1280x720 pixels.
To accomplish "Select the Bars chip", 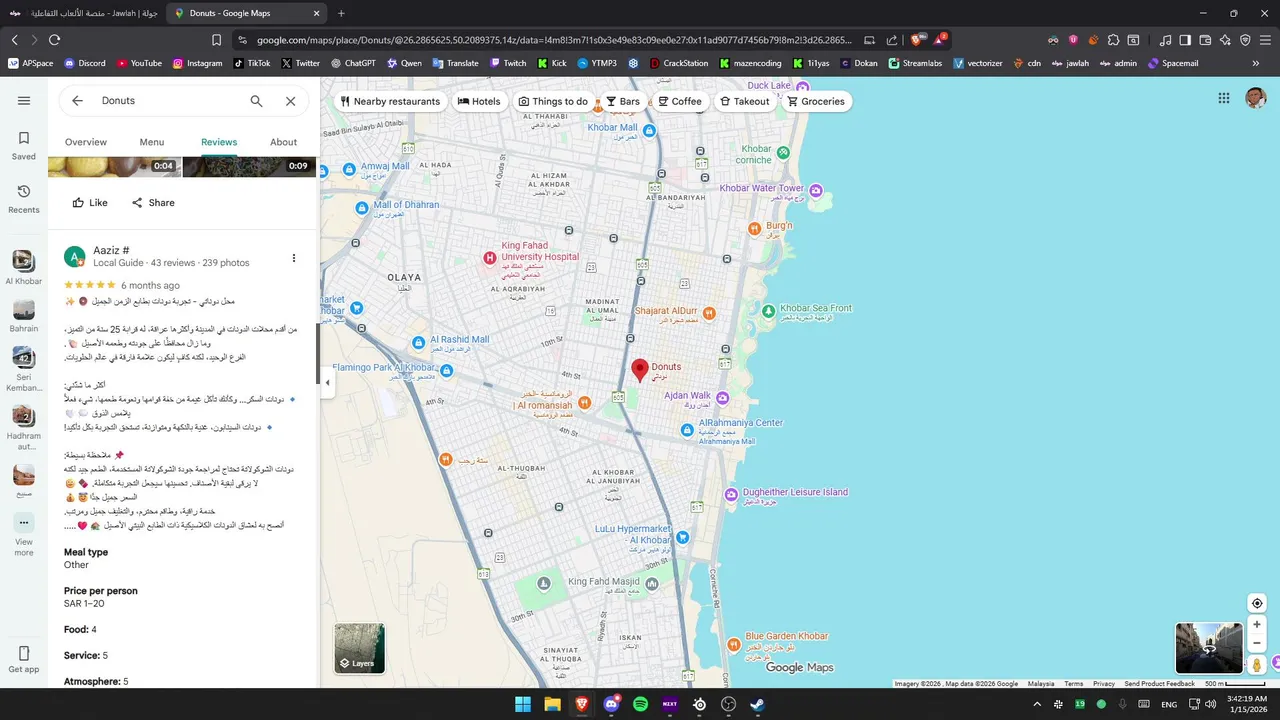I will click(x=623, y=101).
